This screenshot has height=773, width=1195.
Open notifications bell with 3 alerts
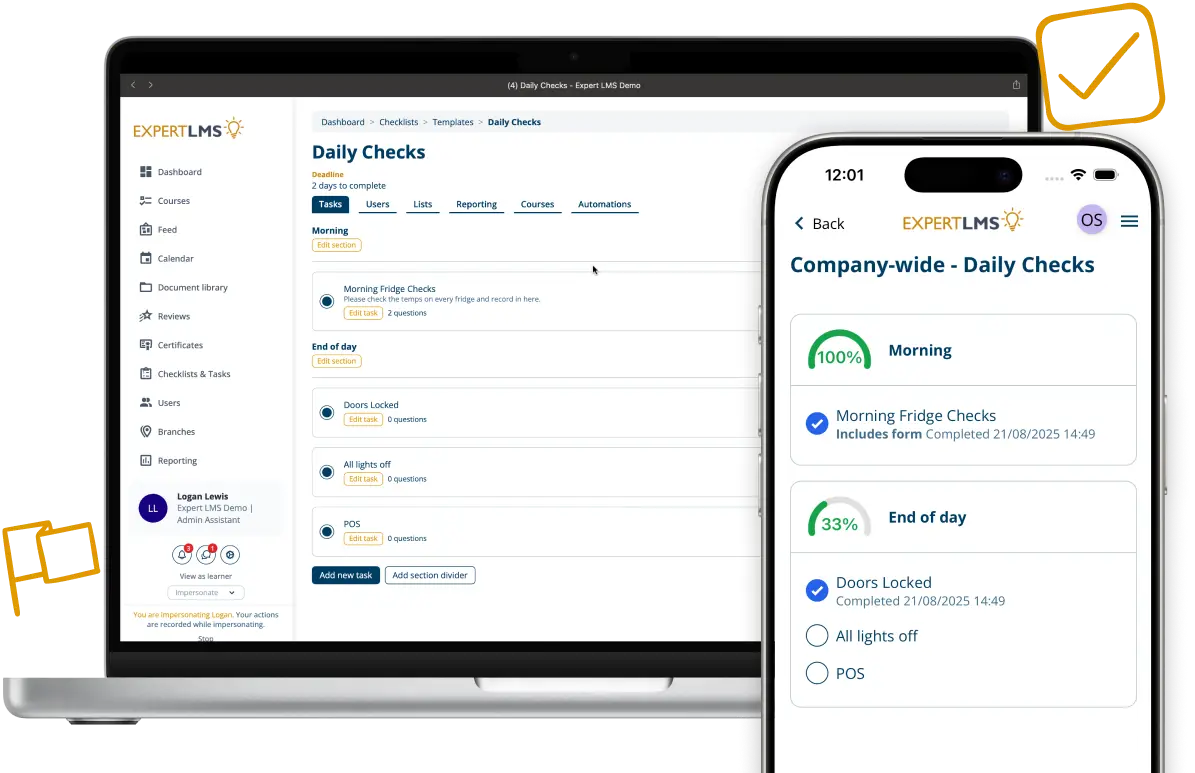[182, 554]
